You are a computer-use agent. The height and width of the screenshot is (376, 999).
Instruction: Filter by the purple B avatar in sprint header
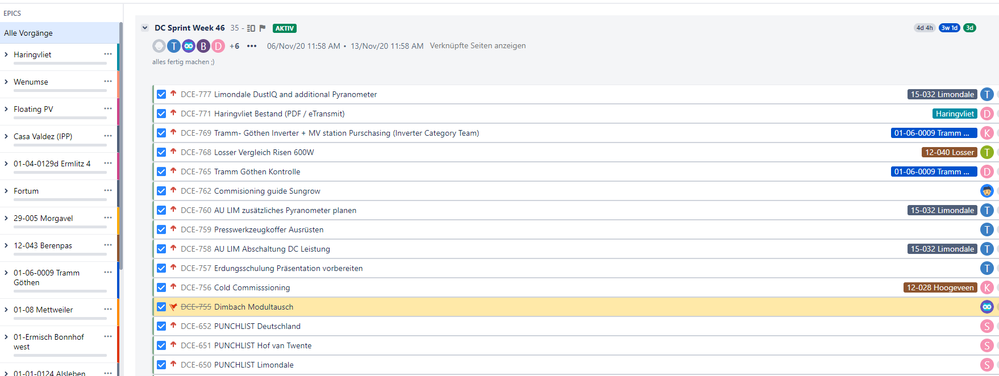pyautogui.click(x=203, y=46)
